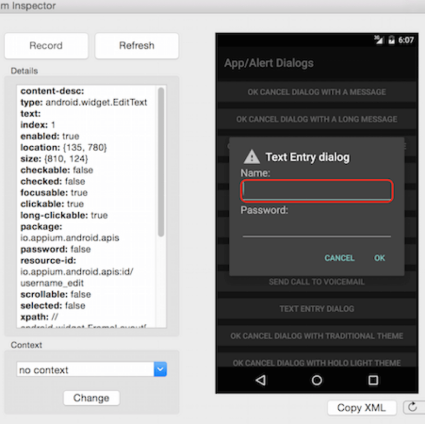Click the 'Details' section label
Viewport: 425px width, 424px height.
click(24, 71)
